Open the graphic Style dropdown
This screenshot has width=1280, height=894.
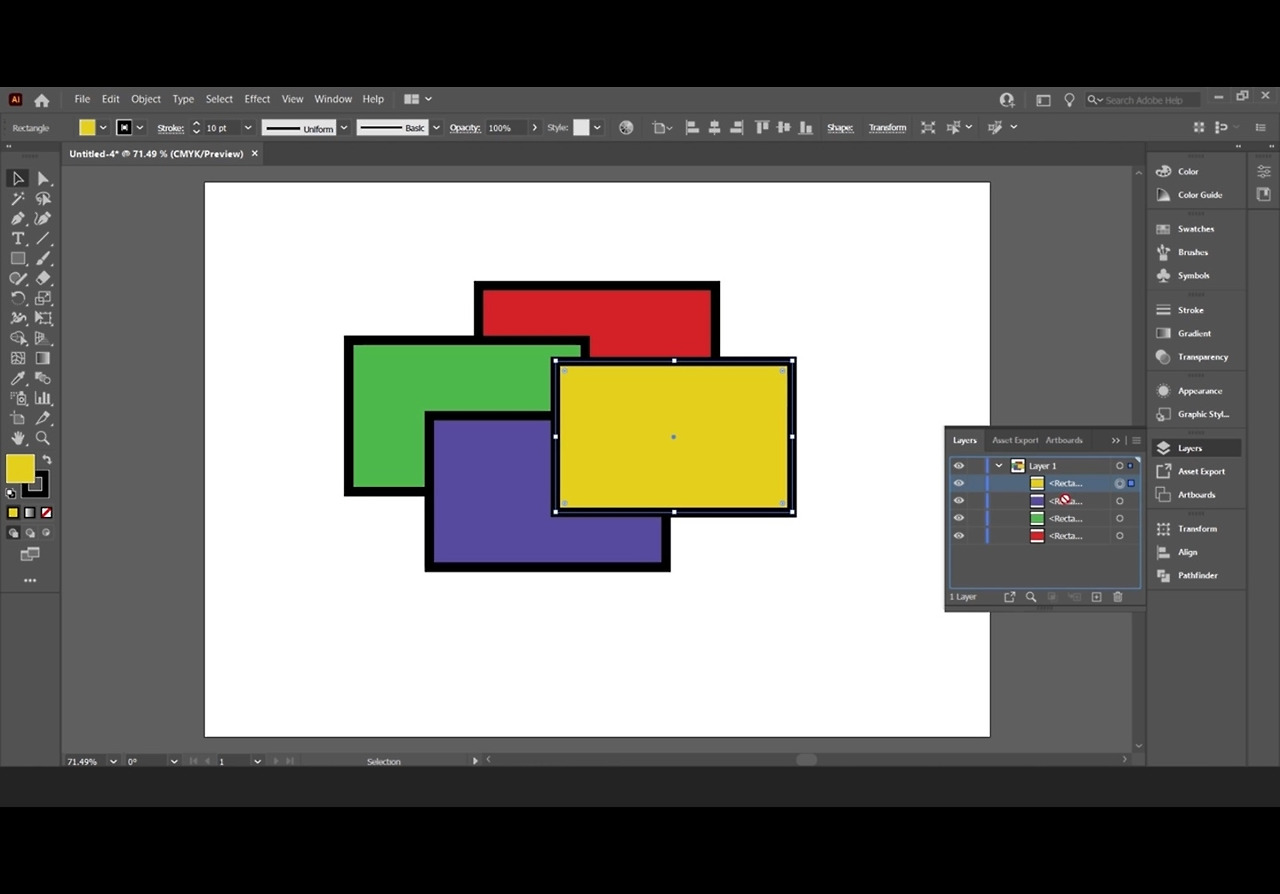[x=597, y=128]
